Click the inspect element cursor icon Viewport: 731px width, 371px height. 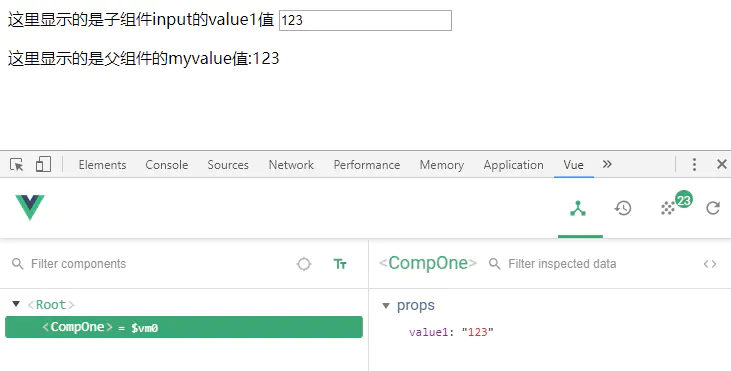pos(17,165)
